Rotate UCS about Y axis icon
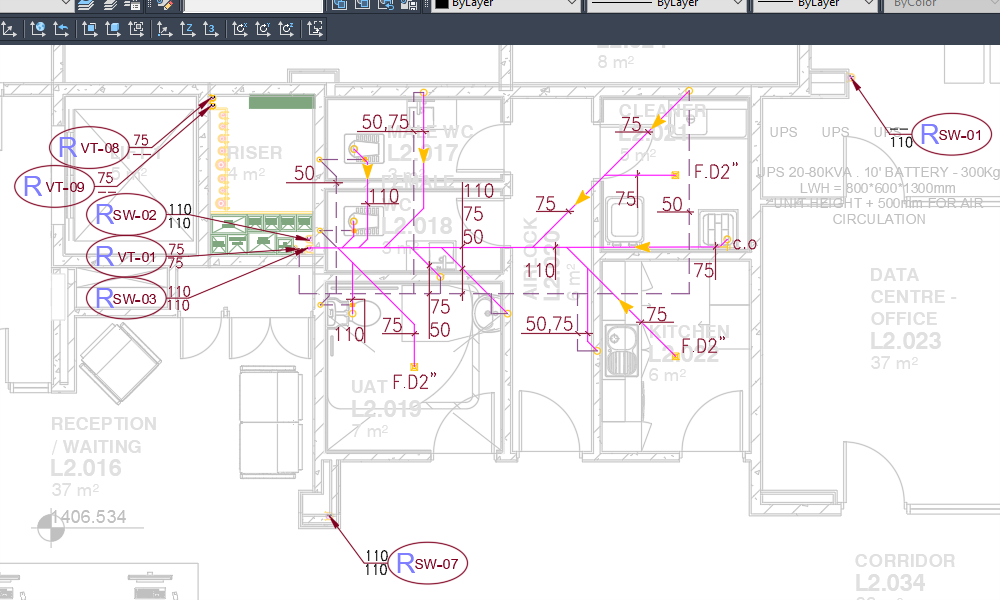The height and width of the screenshot is (600, 1000). pos(263,29)
